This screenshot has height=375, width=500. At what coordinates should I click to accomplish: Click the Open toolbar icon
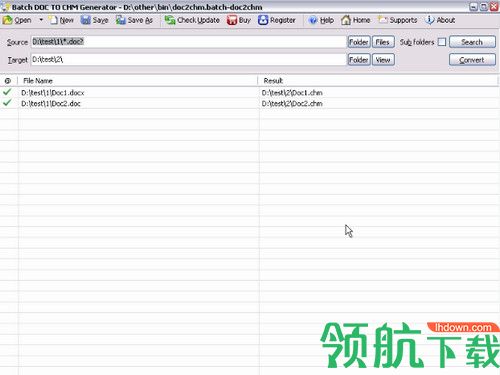(x=17, y=20)
